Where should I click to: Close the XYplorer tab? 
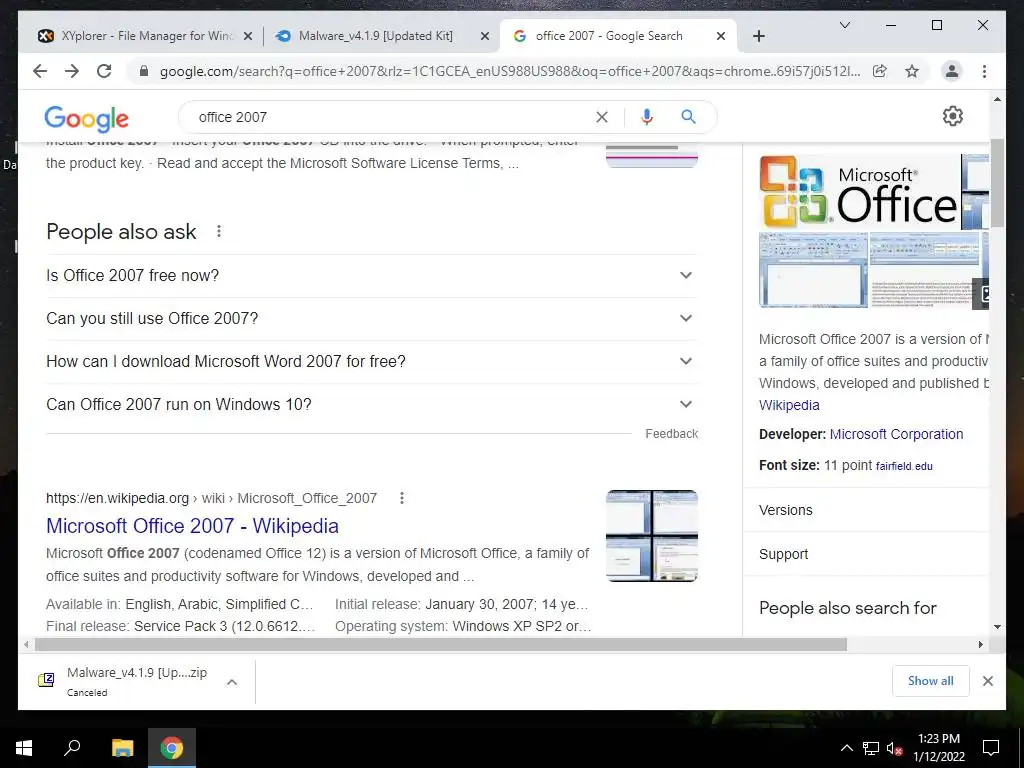click(248, 36)
